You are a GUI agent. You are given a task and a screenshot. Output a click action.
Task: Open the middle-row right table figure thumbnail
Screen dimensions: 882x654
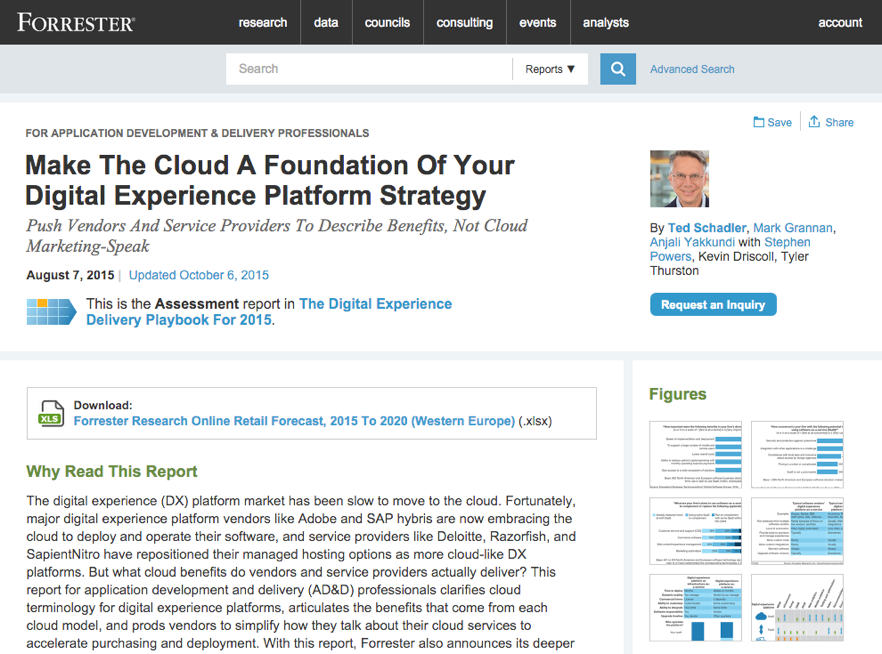(797, 531)
